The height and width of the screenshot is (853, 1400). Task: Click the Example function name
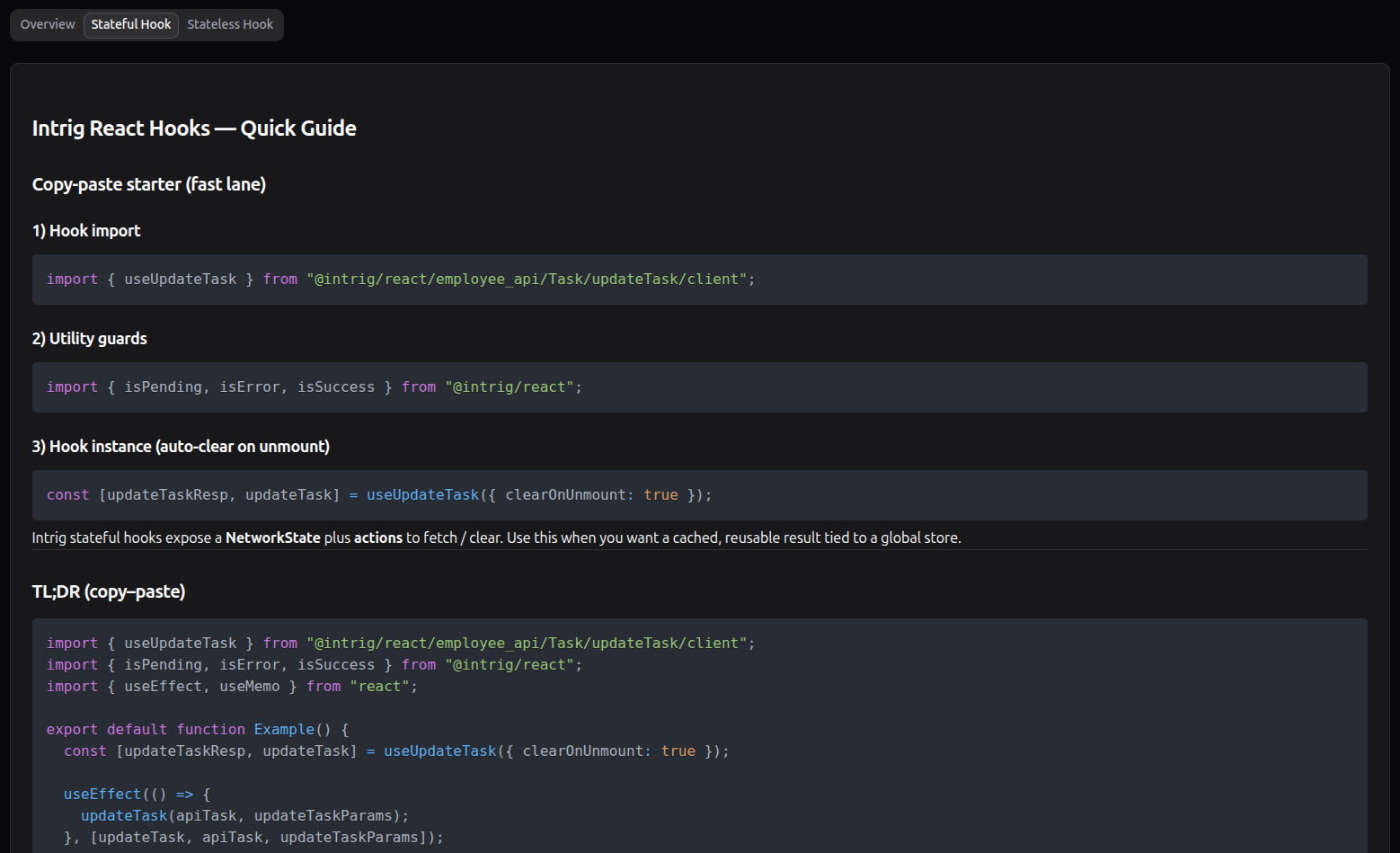(x=284, y=729)
